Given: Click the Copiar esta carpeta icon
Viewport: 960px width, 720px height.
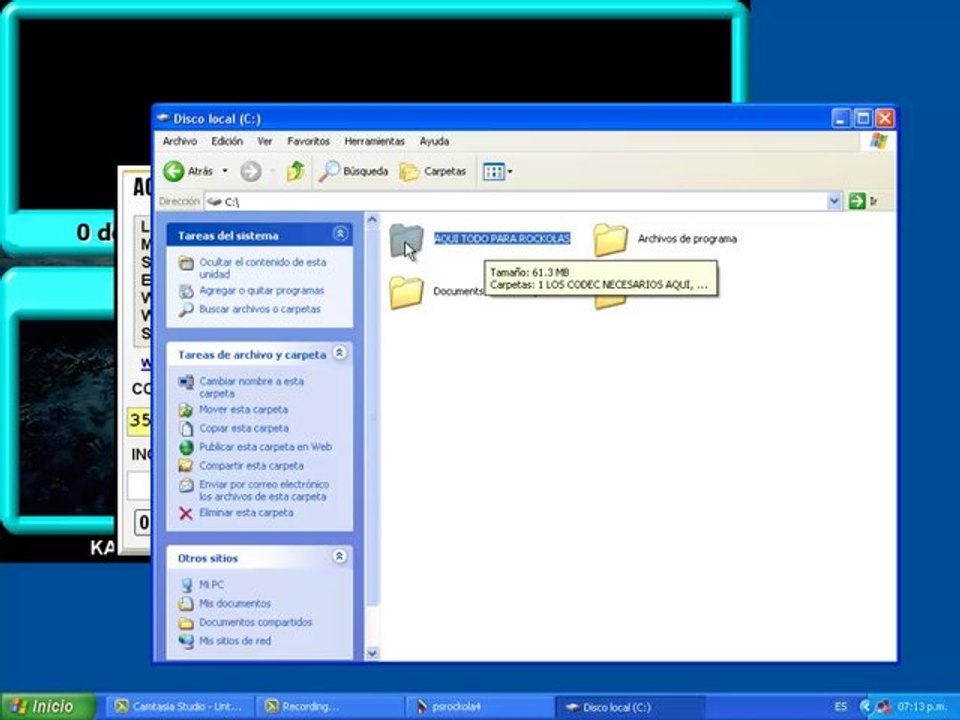Looking at the screenshot, I should tap(186, 429).
